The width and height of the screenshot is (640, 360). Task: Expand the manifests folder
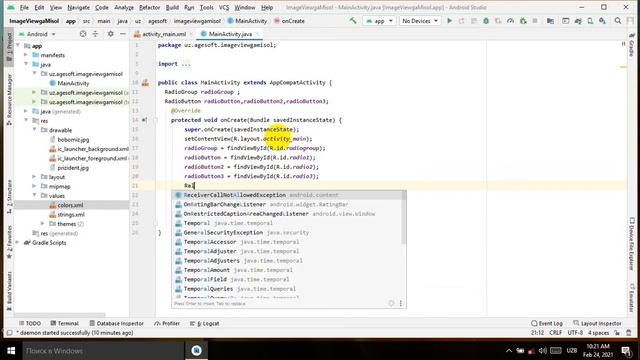26,55
